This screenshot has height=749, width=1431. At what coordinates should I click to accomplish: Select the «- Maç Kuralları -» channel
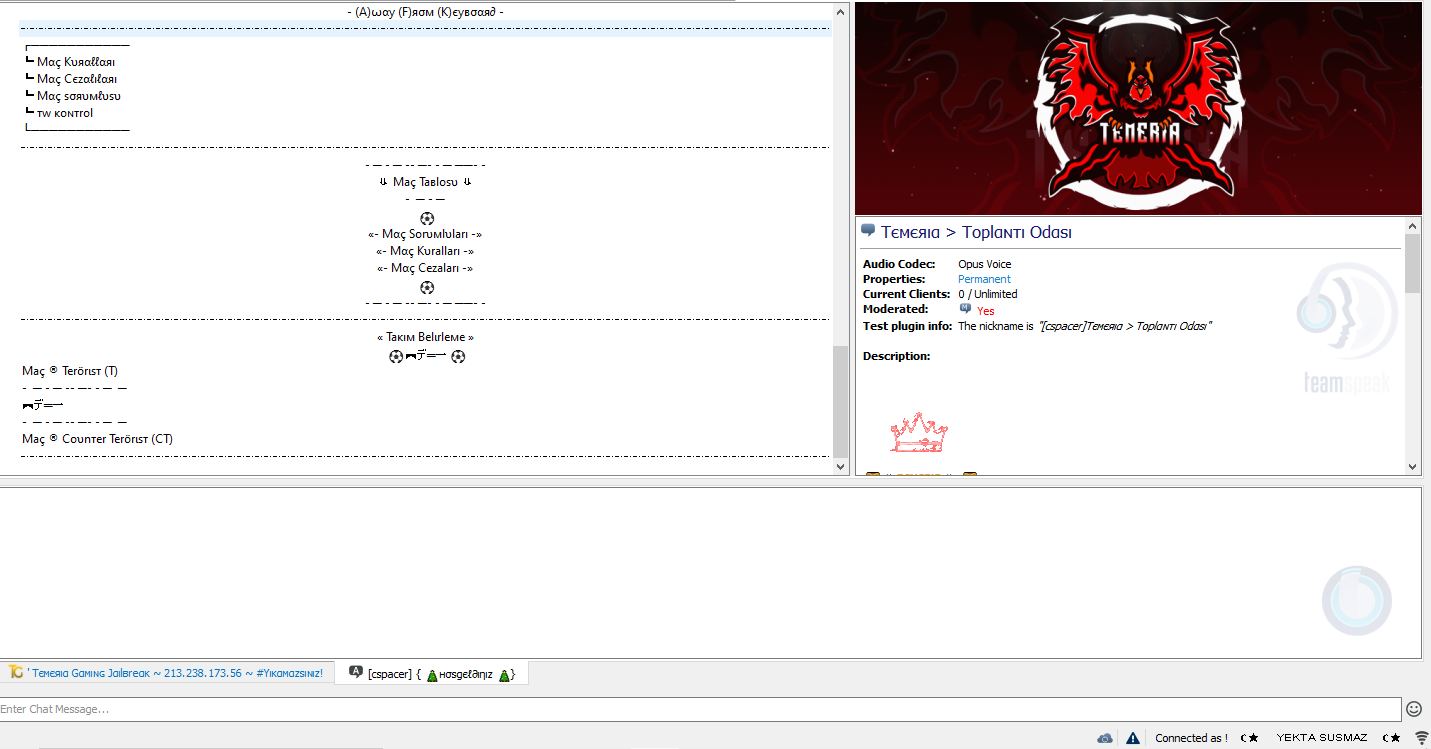(425, 251)
